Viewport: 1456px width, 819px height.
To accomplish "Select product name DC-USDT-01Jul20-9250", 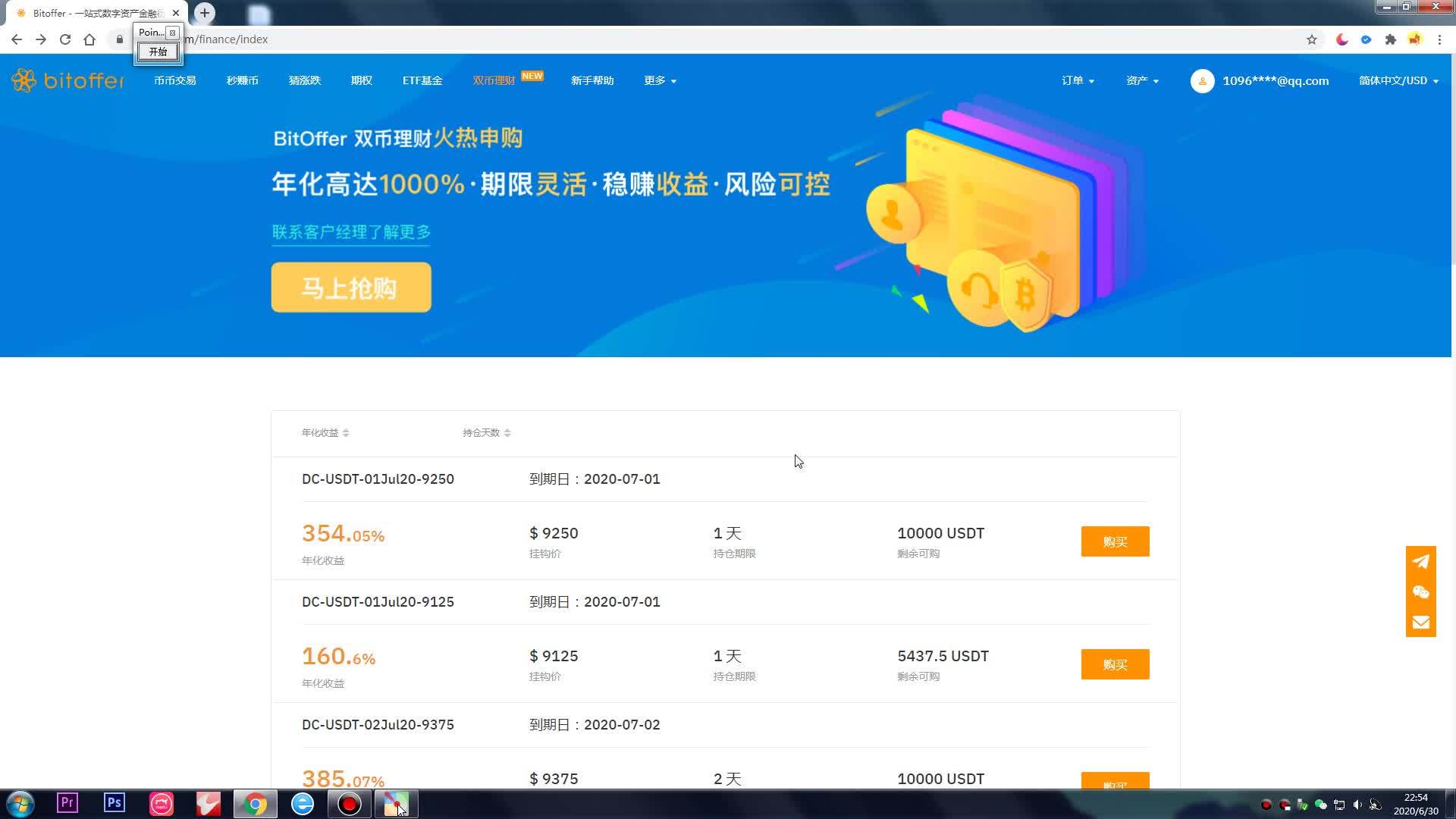I will 378,479.
